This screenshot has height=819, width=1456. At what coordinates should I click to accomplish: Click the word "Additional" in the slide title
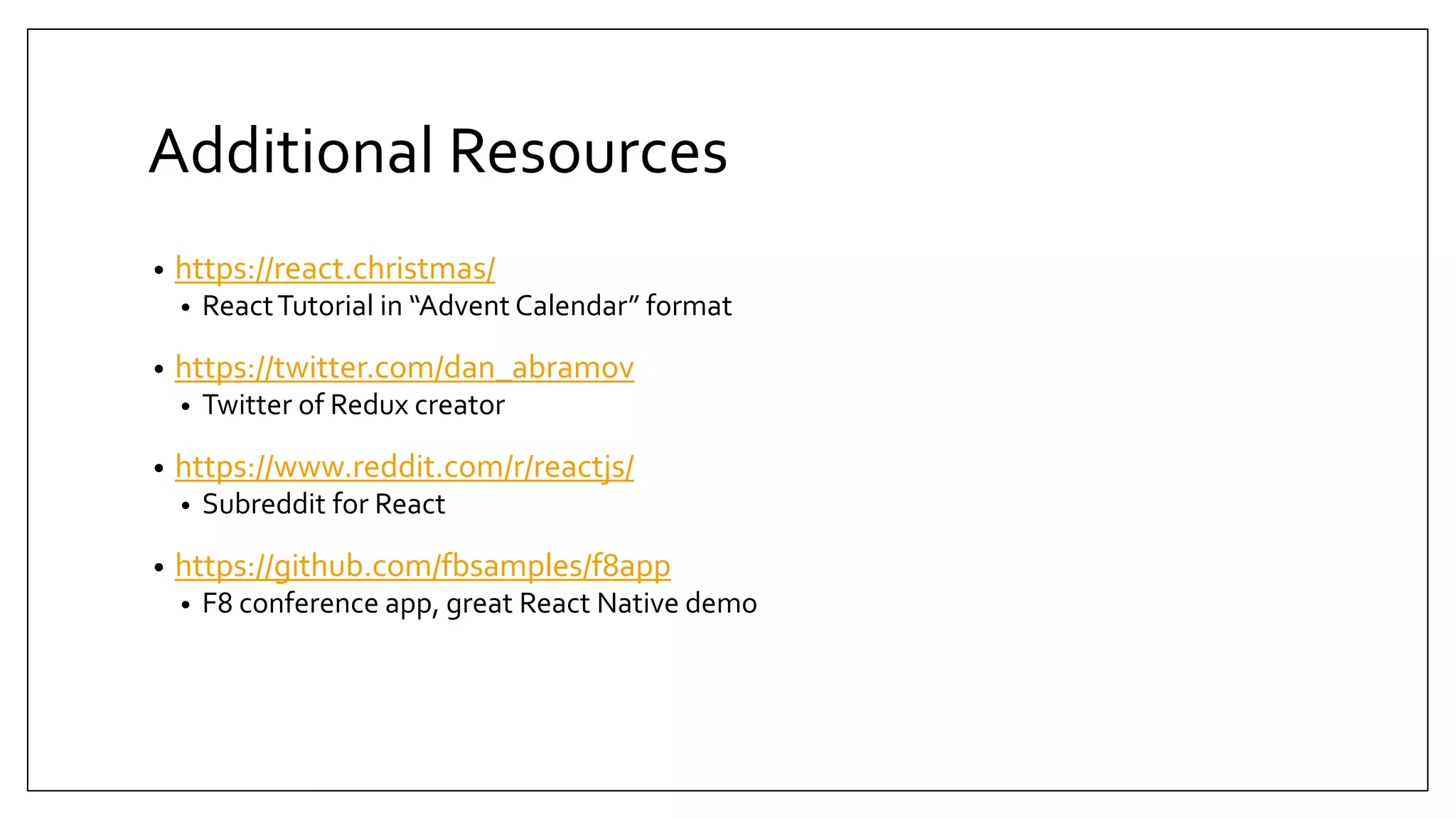click(291, 151)
